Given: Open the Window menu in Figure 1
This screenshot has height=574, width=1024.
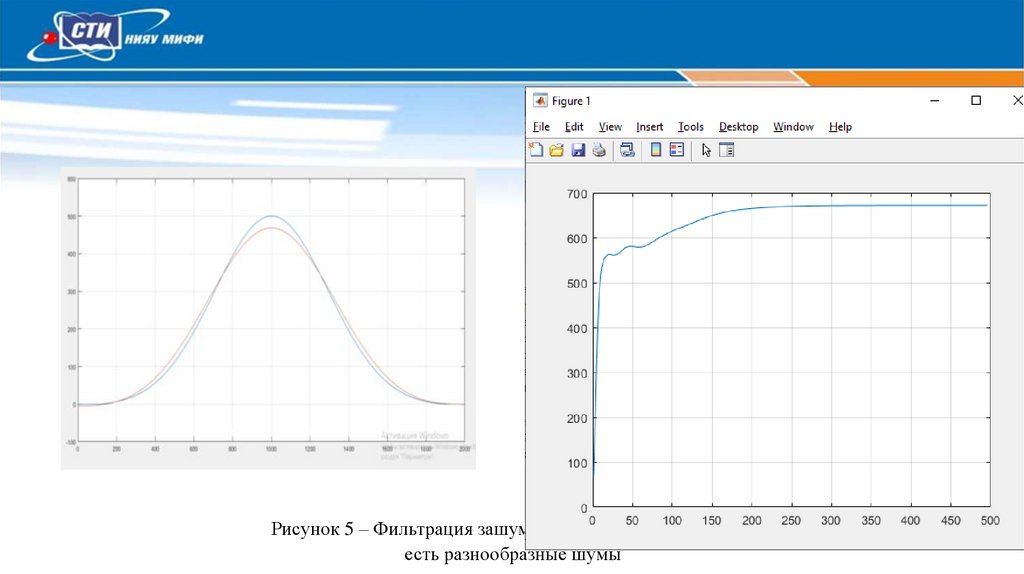Looking at the screenshot, I should coord(793,127).
